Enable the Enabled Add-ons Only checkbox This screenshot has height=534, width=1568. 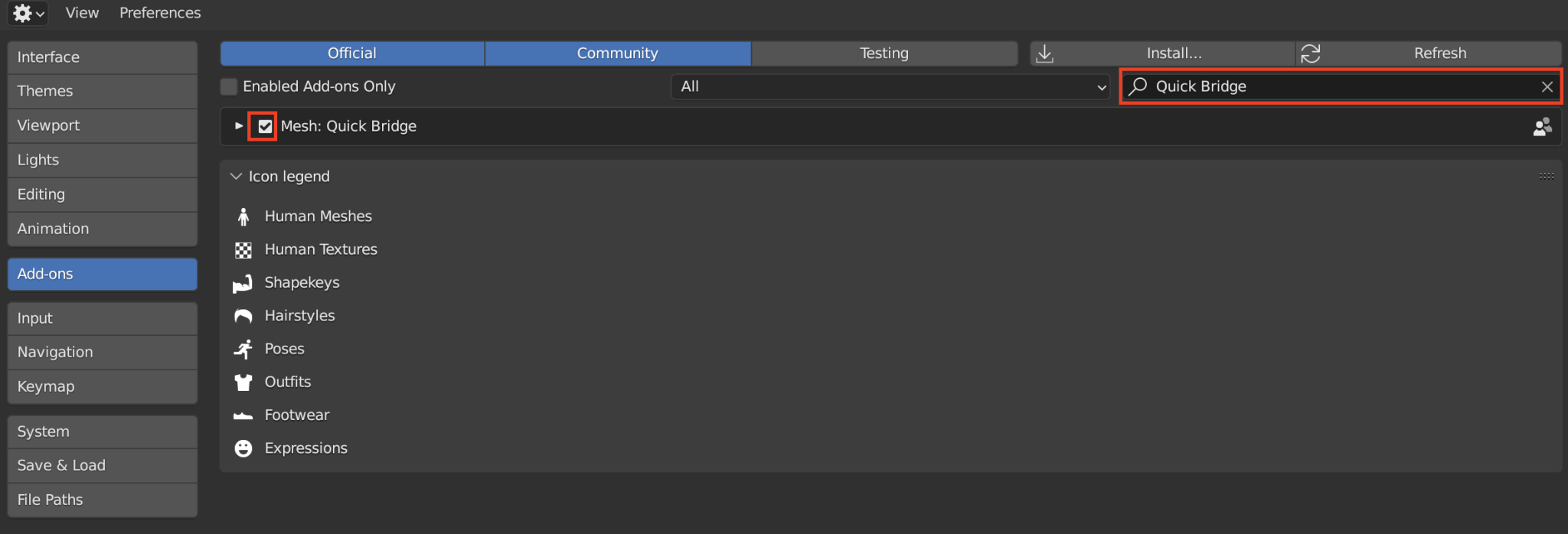click(x=229, y=86)
